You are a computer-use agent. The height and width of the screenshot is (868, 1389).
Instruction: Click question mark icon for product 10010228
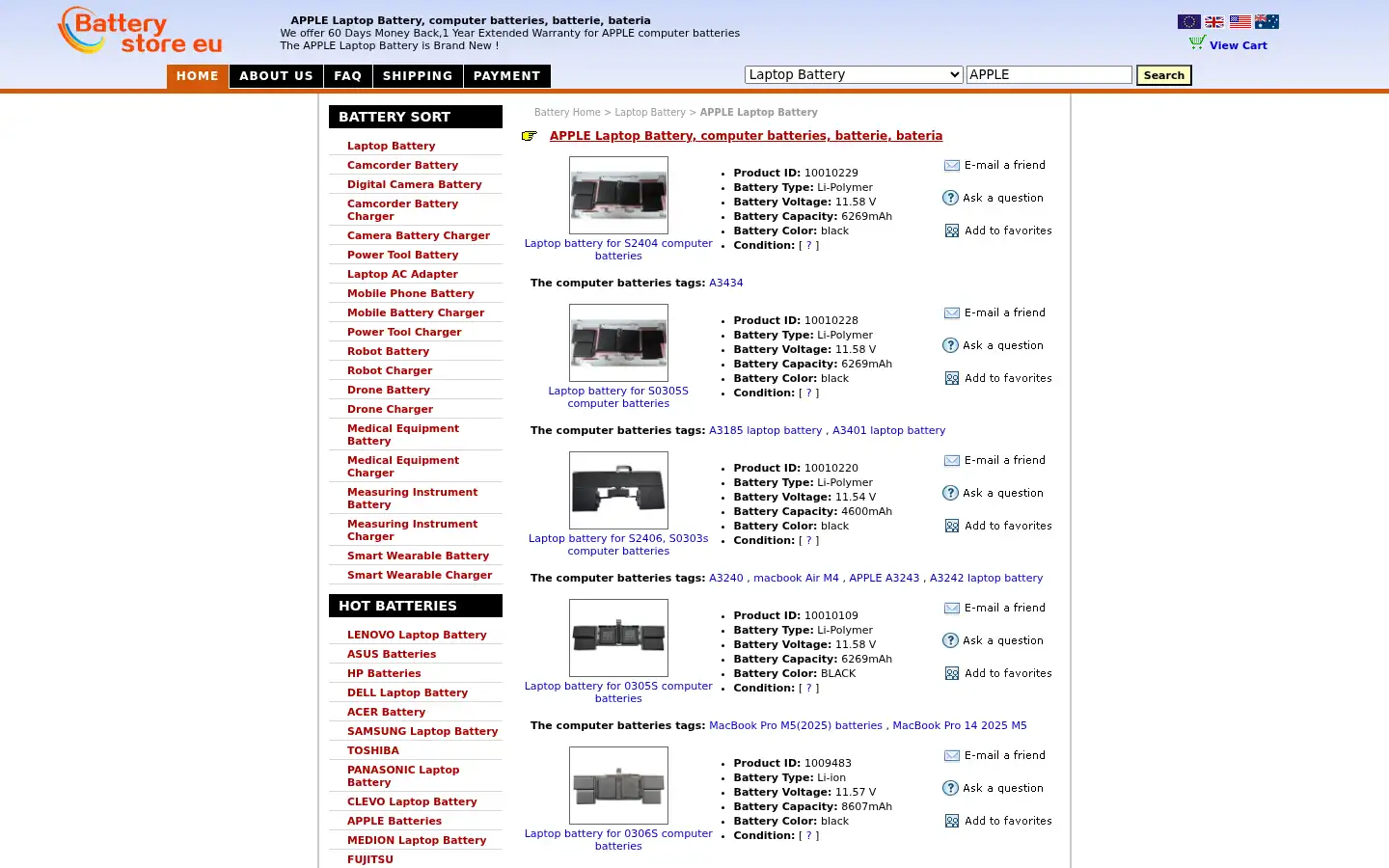pyautogui.click(x=950, y=345)
